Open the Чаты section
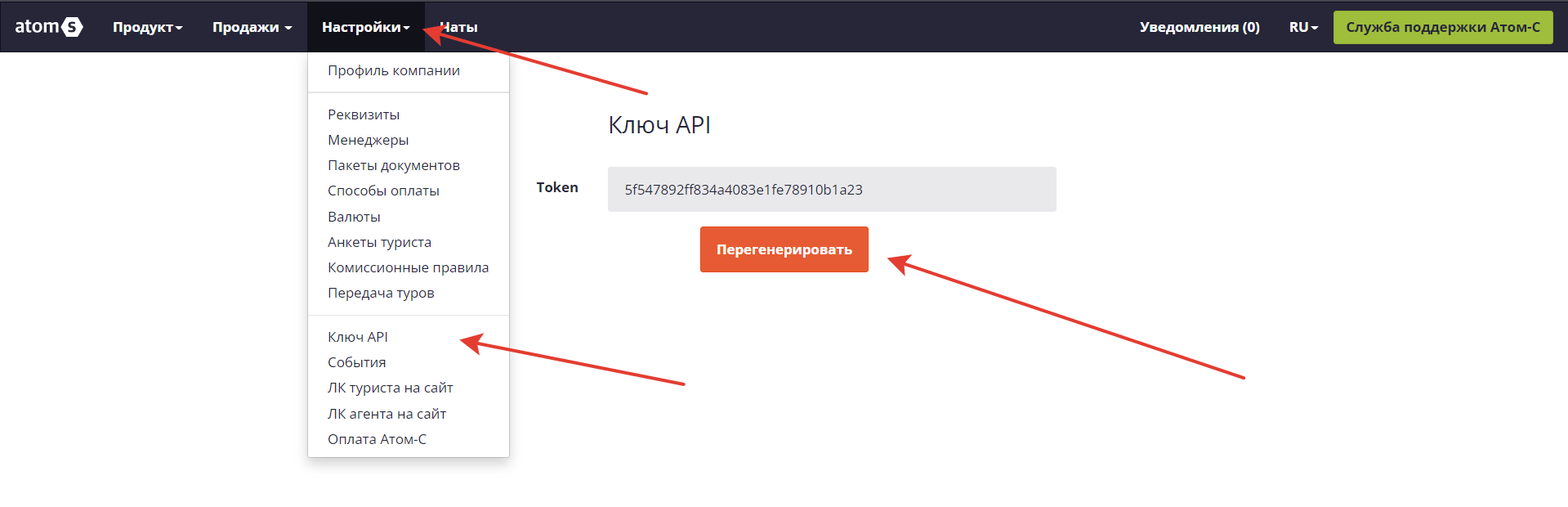Image resolution: width=1568 pixels, height=507 pixels. [x=458, y=27]
